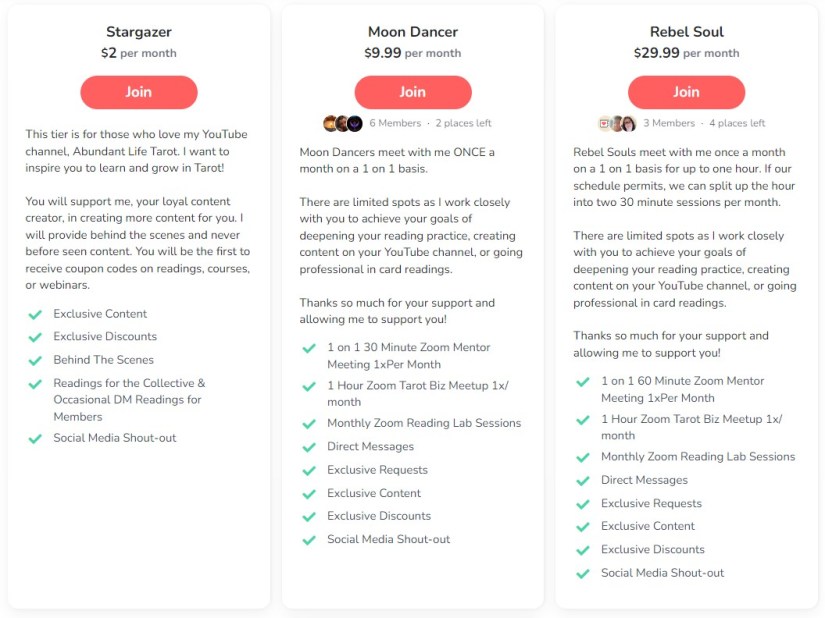Click checkmark beside 60 Minute Zoom Mentor Meeting
This screenshot has width=825, height=618.
click(583, 381)
